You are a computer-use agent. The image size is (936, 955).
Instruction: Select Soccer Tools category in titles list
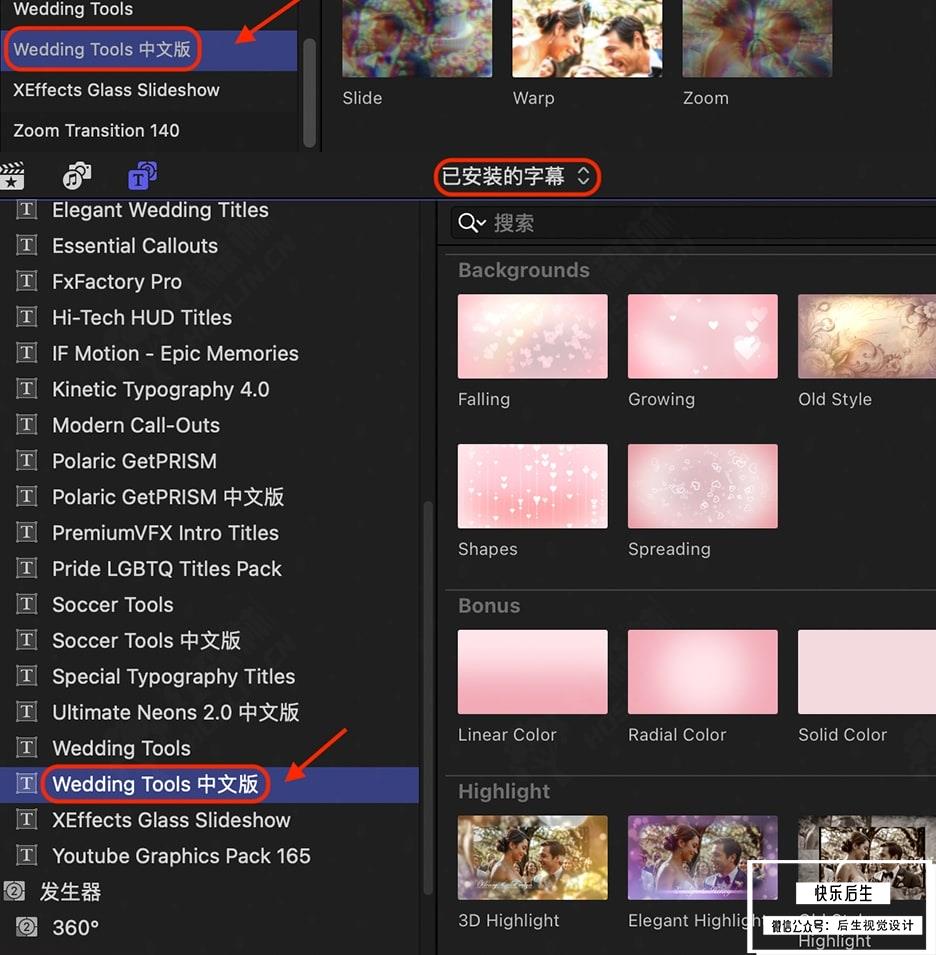[113, 605]
